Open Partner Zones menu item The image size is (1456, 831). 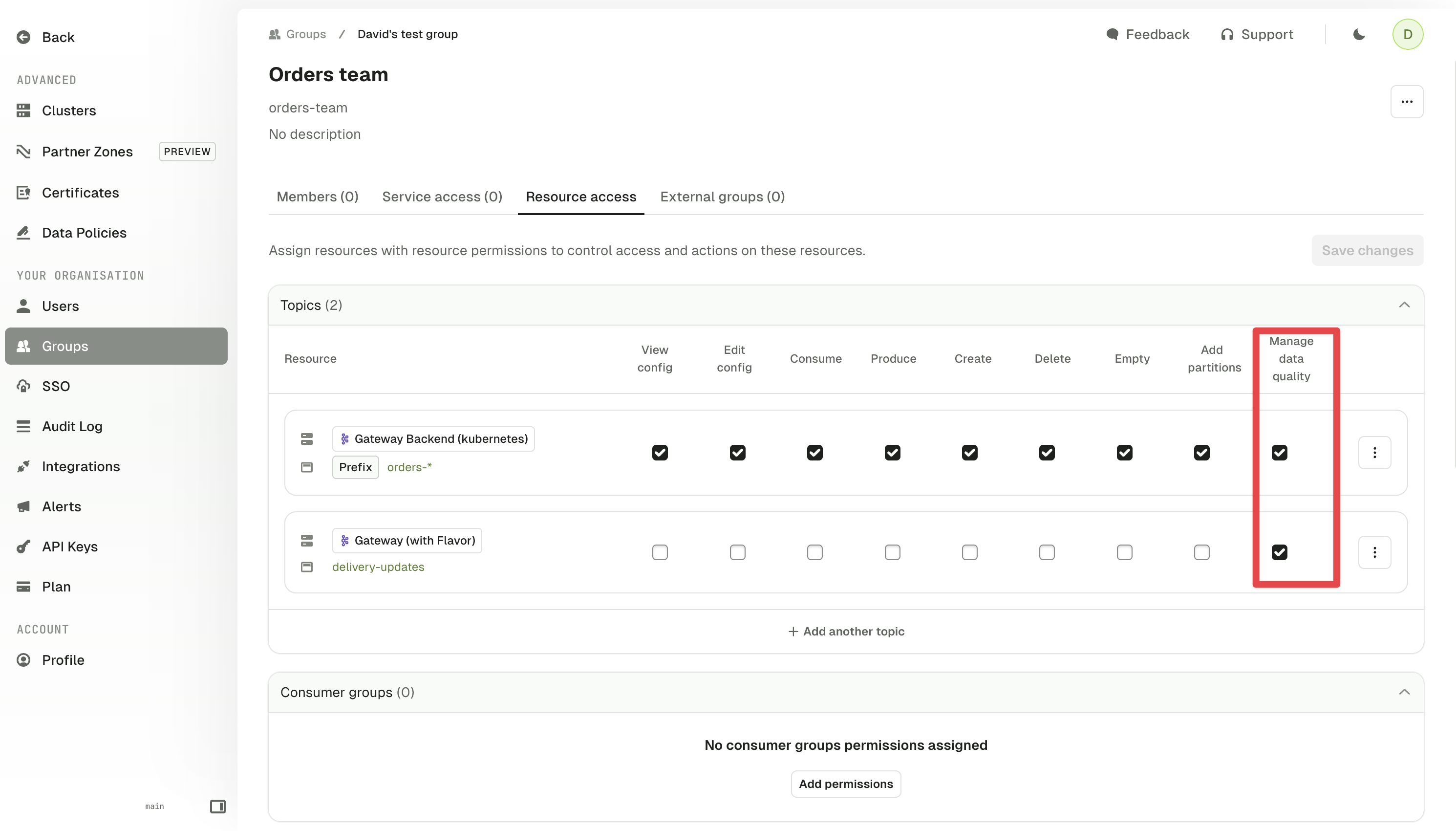(116, 151)
